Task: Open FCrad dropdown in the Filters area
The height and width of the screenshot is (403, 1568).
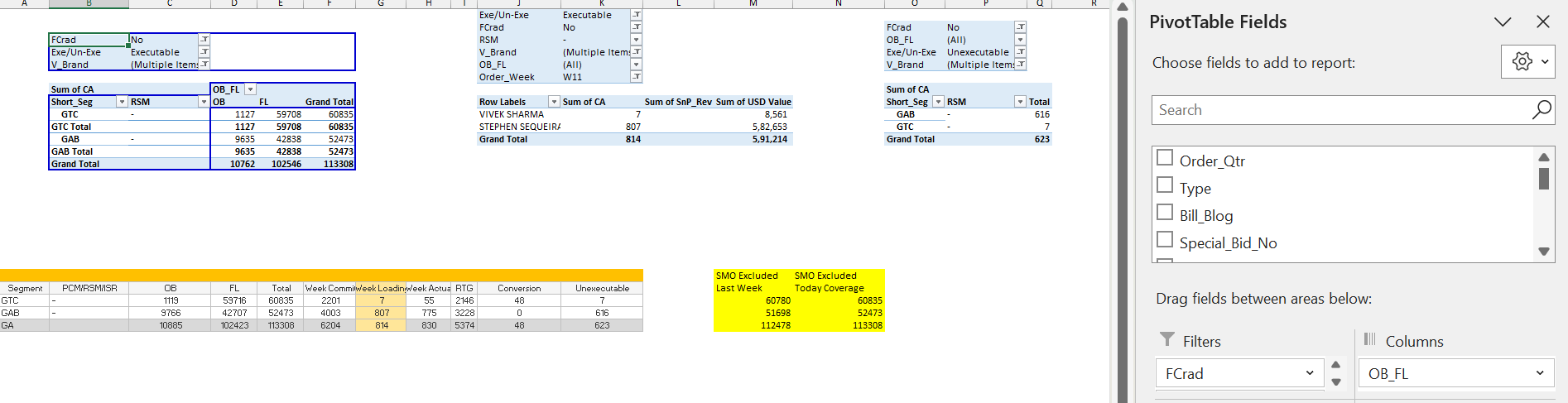Action: click(1309, 373)
